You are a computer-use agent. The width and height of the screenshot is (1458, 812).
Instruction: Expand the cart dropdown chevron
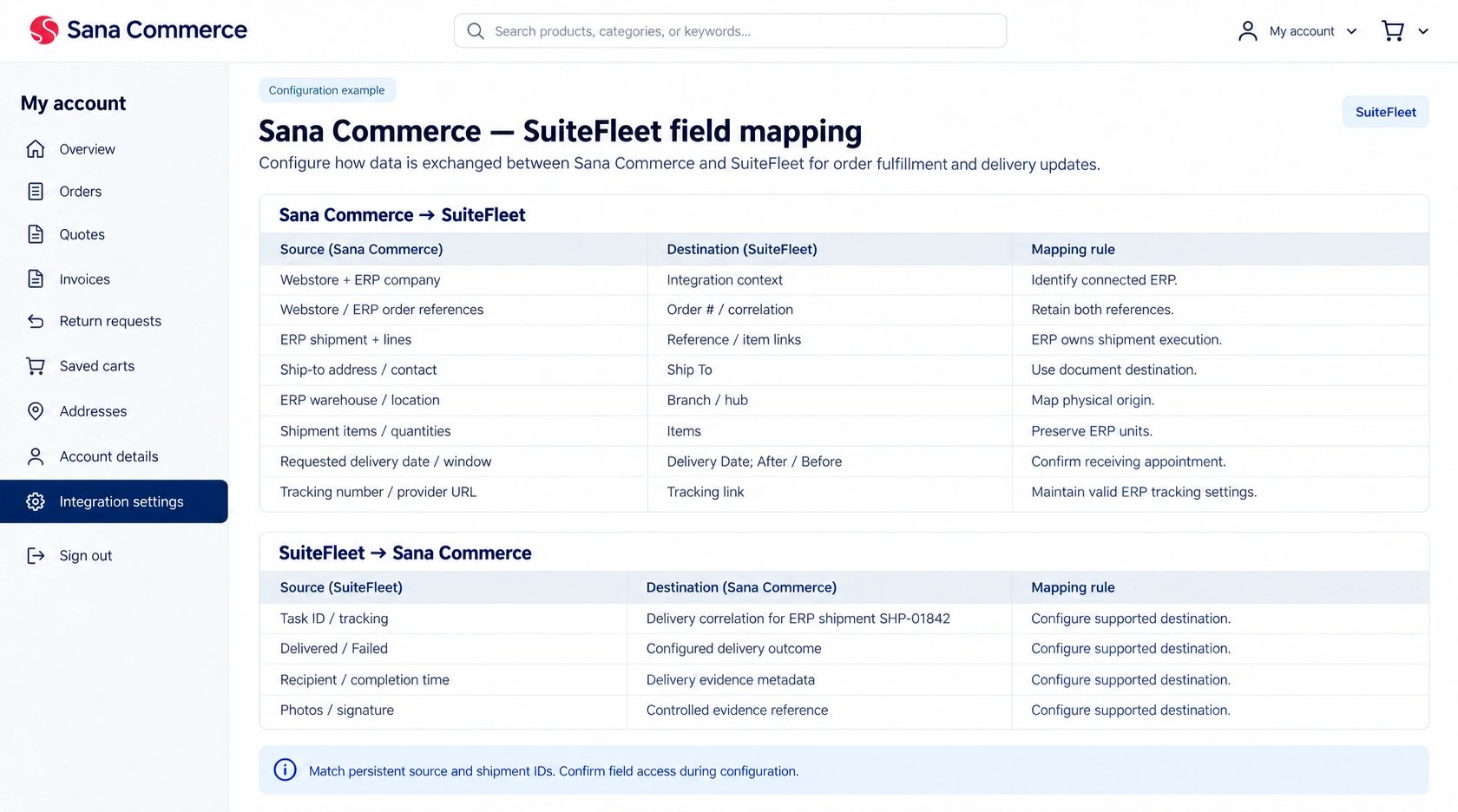(x=1423, y=31)
